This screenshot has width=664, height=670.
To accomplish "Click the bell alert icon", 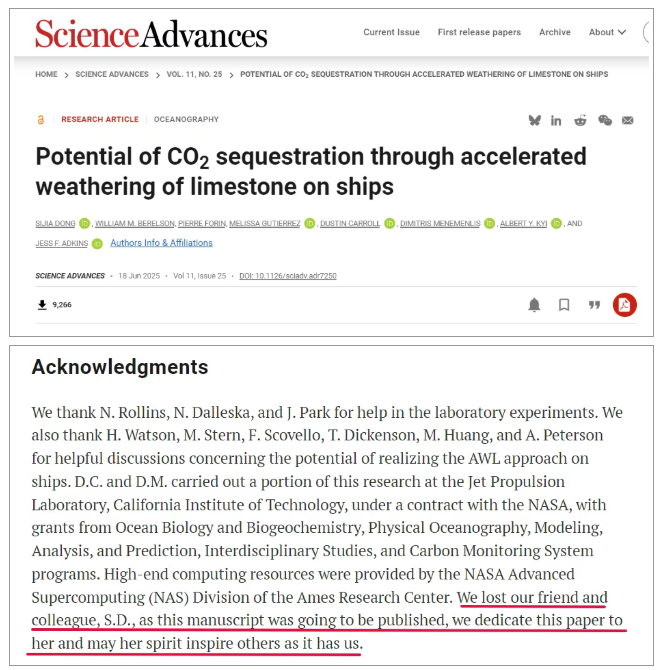I will pos(534,305).
